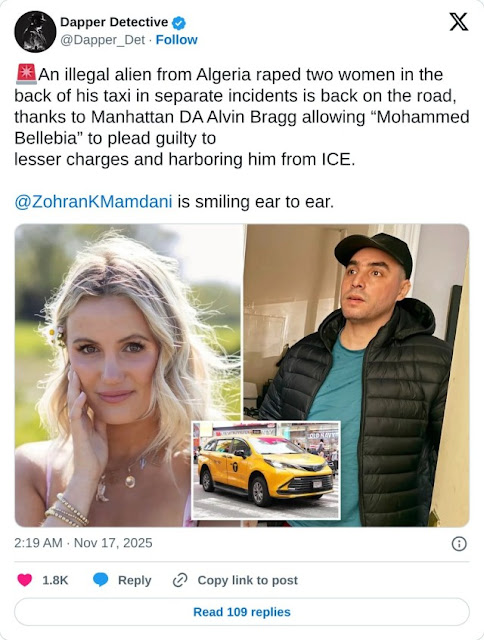Click the red siren emoji

pyautogui.click(x=27, y=74)
